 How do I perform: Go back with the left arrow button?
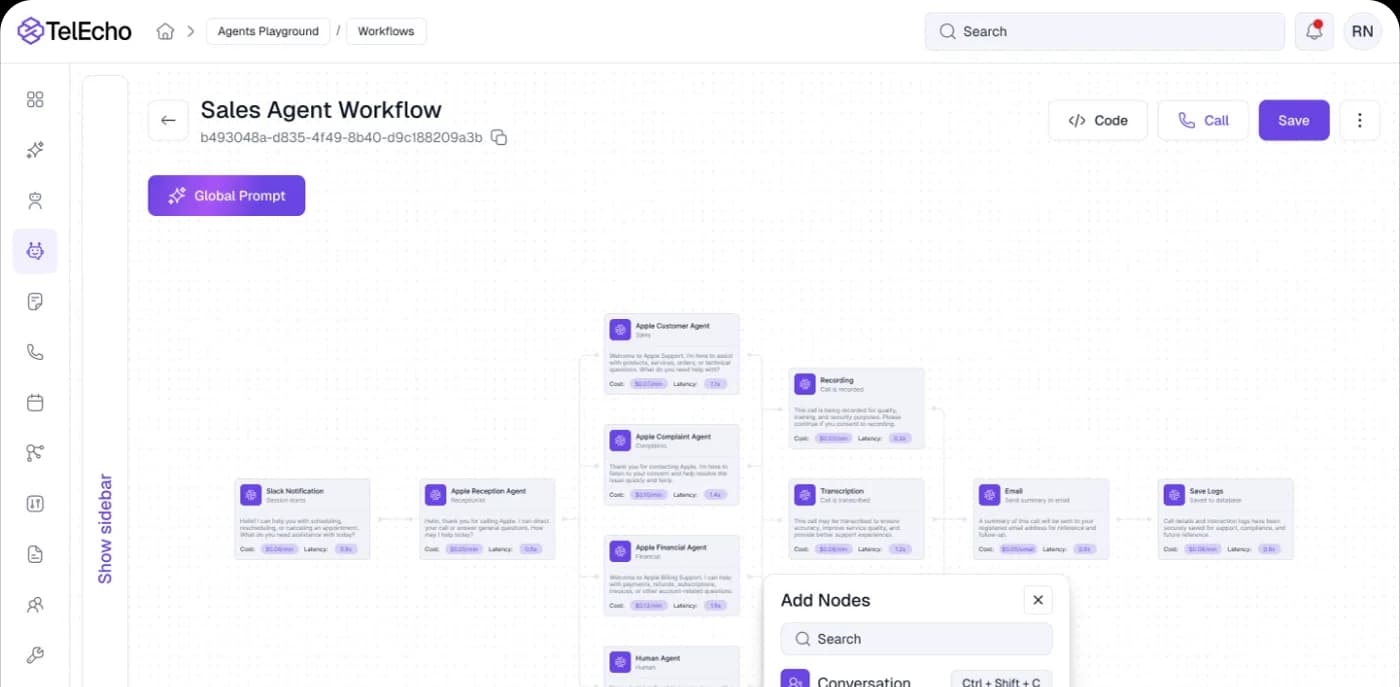[168, 120]
